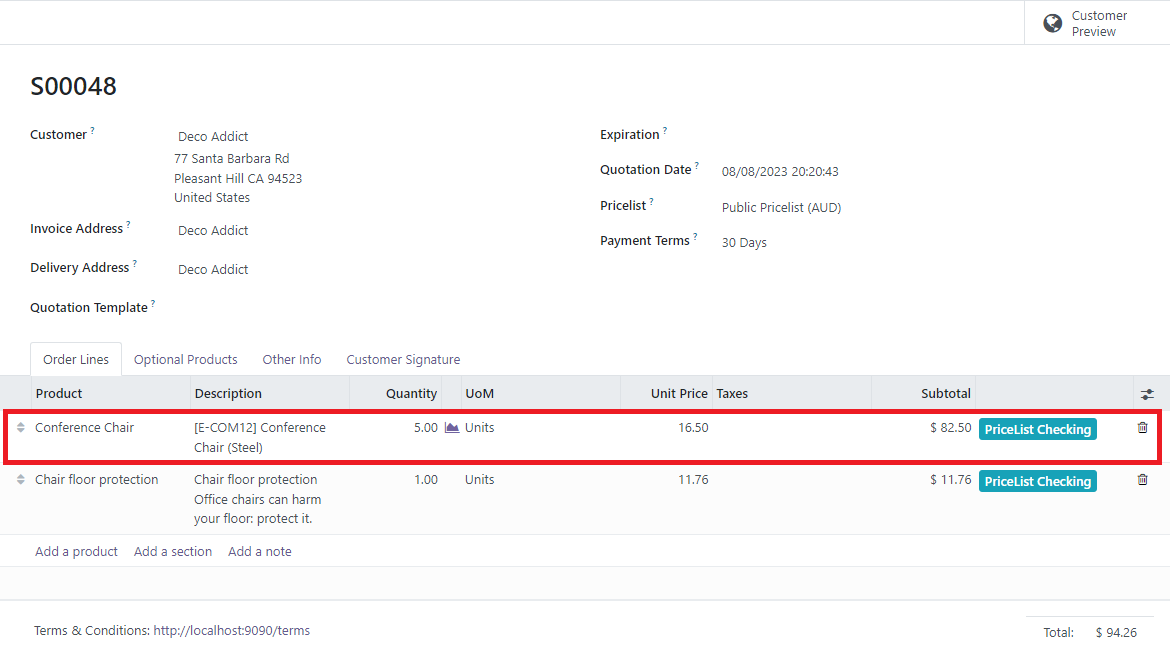This screenshot has width=1170, height=665.
Task: Open column settings adjust icon in table header
Action: point(1147,394)
